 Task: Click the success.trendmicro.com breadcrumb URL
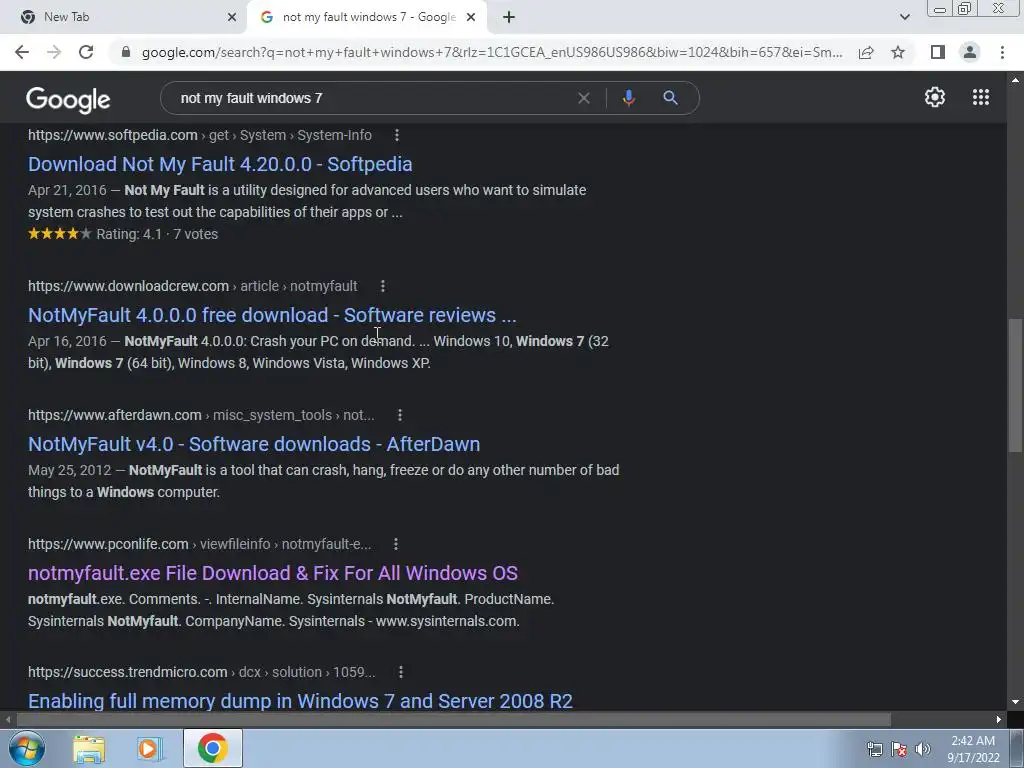click(202, 672)
